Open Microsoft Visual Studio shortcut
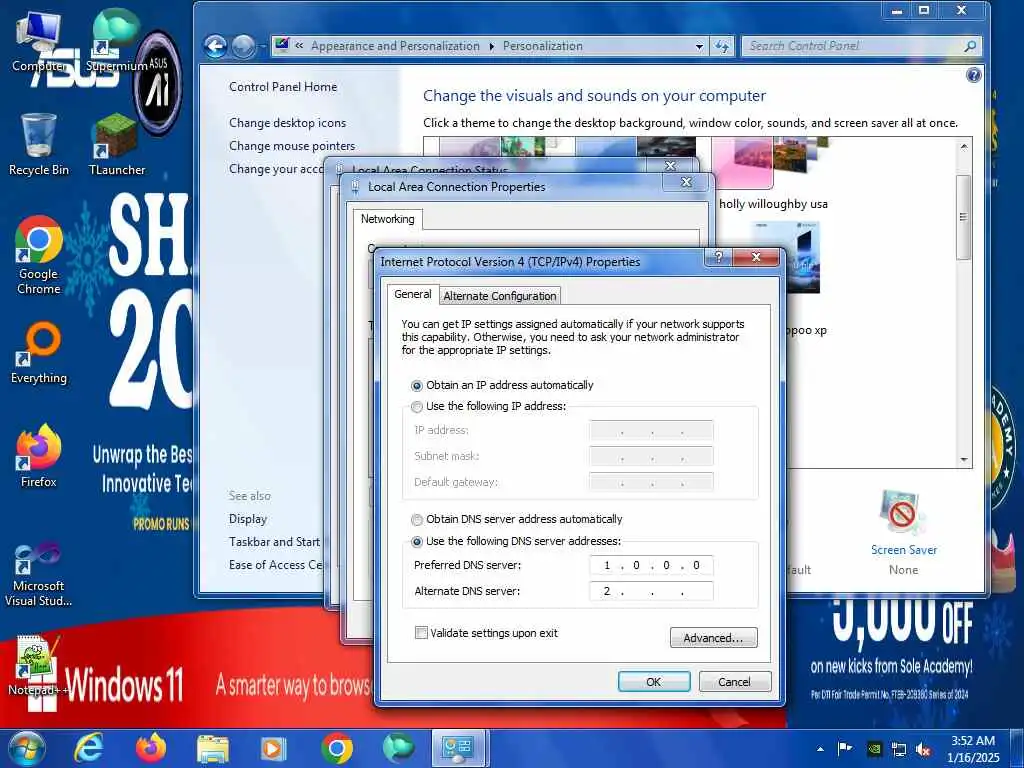Screen dimensions: 1024x768 [x=39, y=575]
